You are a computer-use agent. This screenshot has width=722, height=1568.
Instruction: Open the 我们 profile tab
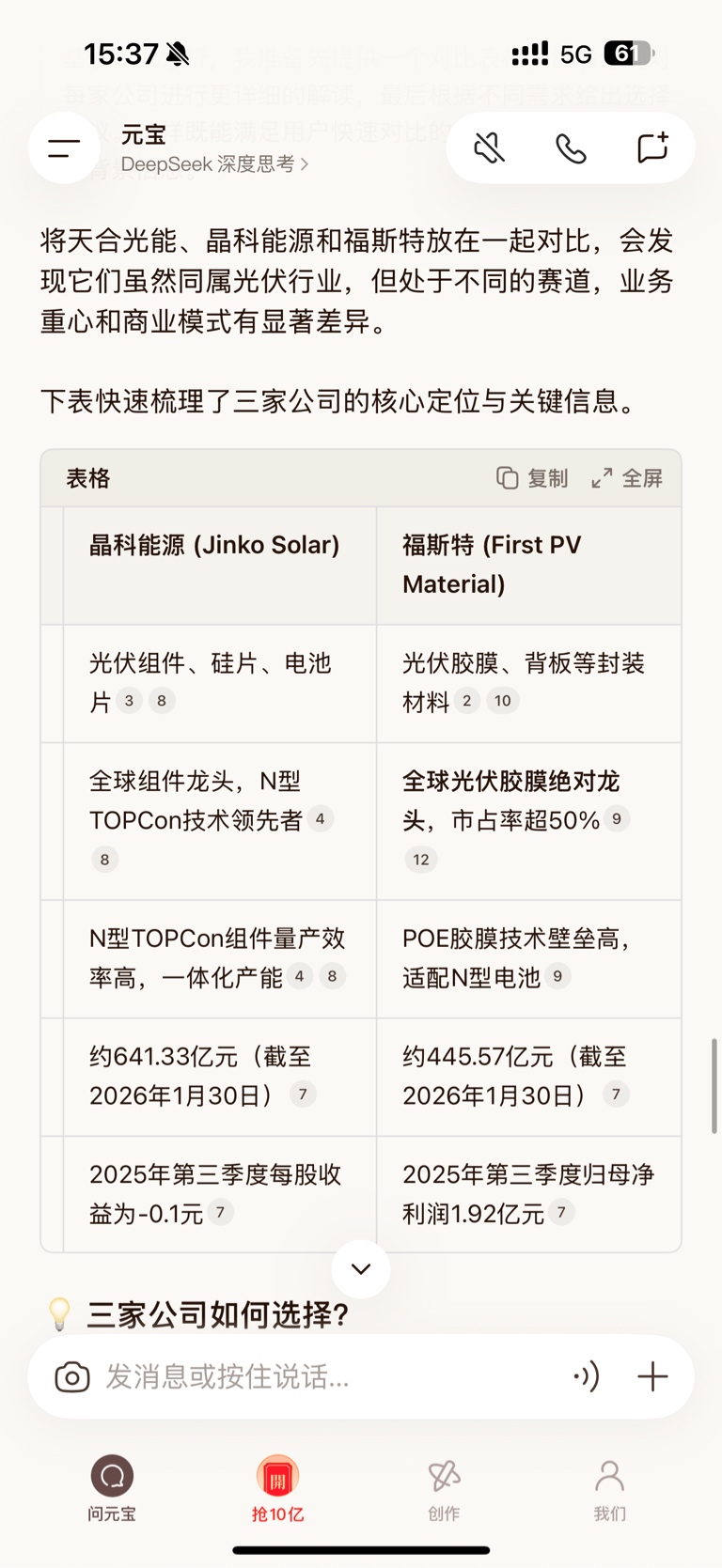click(609, 1488)
